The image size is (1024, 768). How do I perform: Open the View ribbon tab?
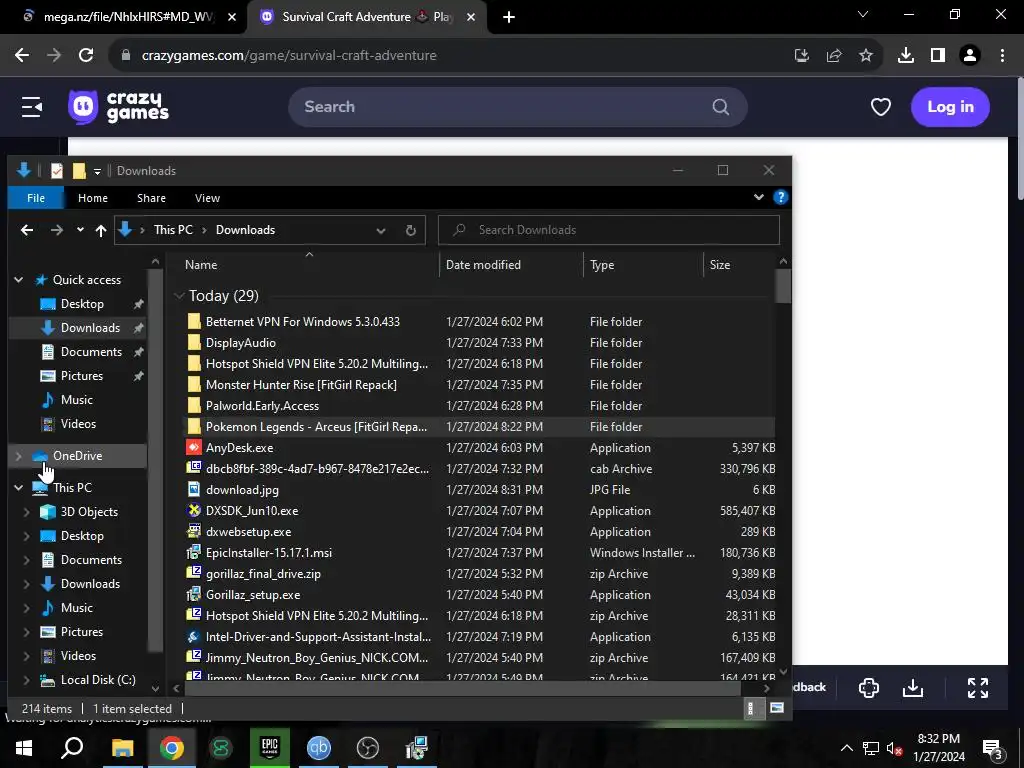point(207,198)
